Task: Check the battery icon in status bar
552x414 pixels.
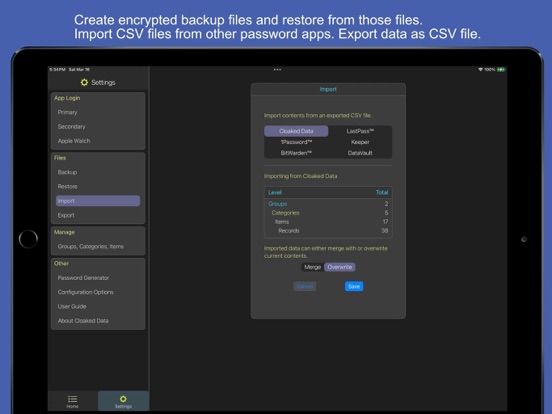Action: point(501,70)
